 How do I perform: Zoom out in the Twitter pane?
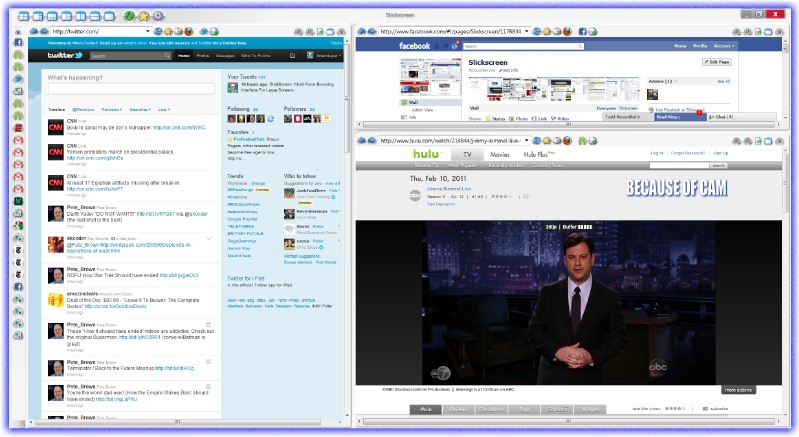pyautogui.click(x=298, y=32)
